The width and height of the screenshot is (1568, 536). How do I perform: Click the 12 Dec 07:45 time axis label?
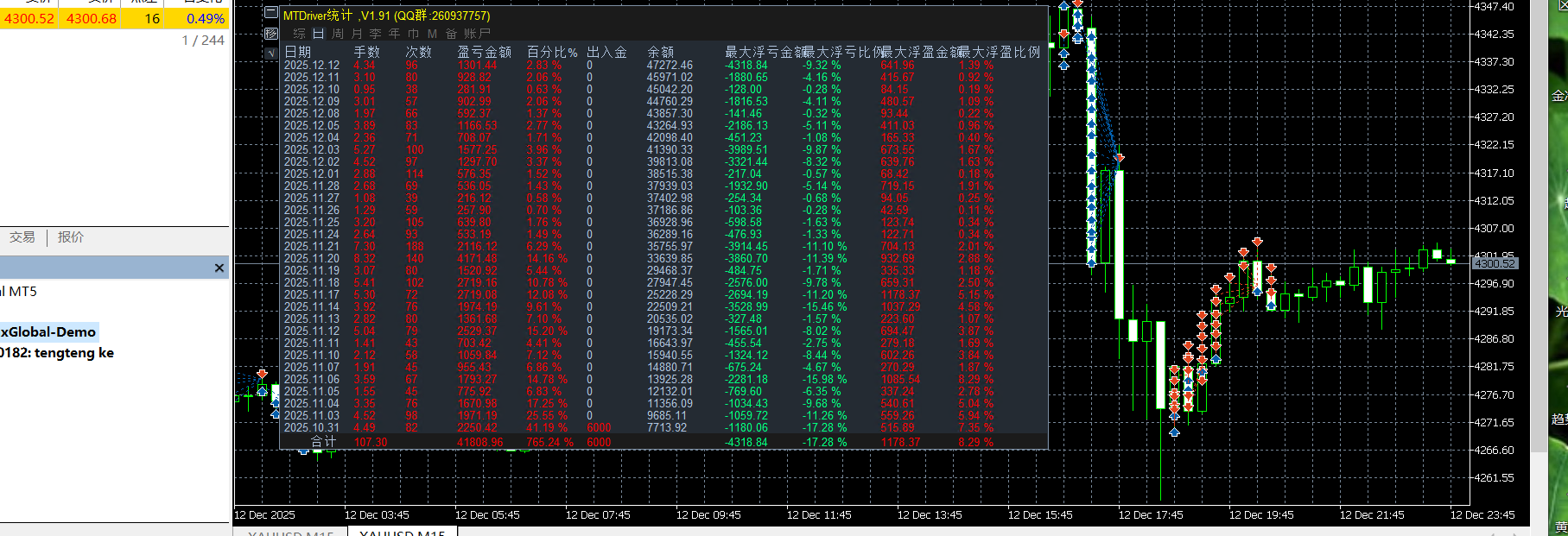[x=598, y=514]
